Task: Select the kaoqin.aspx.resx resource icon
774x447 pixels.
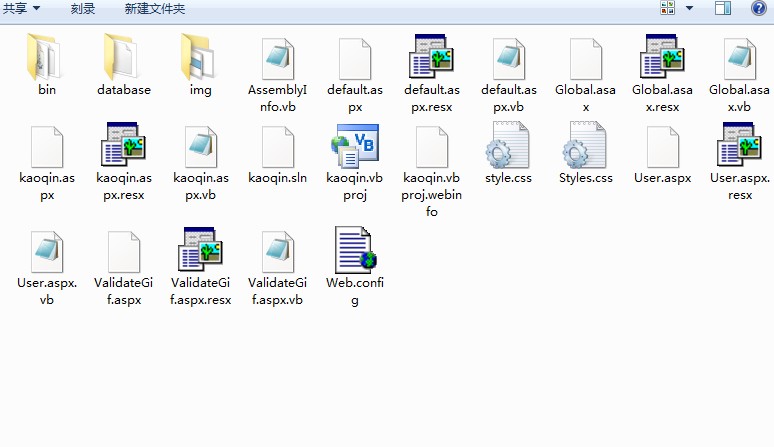Action: [x=123, y=144]
